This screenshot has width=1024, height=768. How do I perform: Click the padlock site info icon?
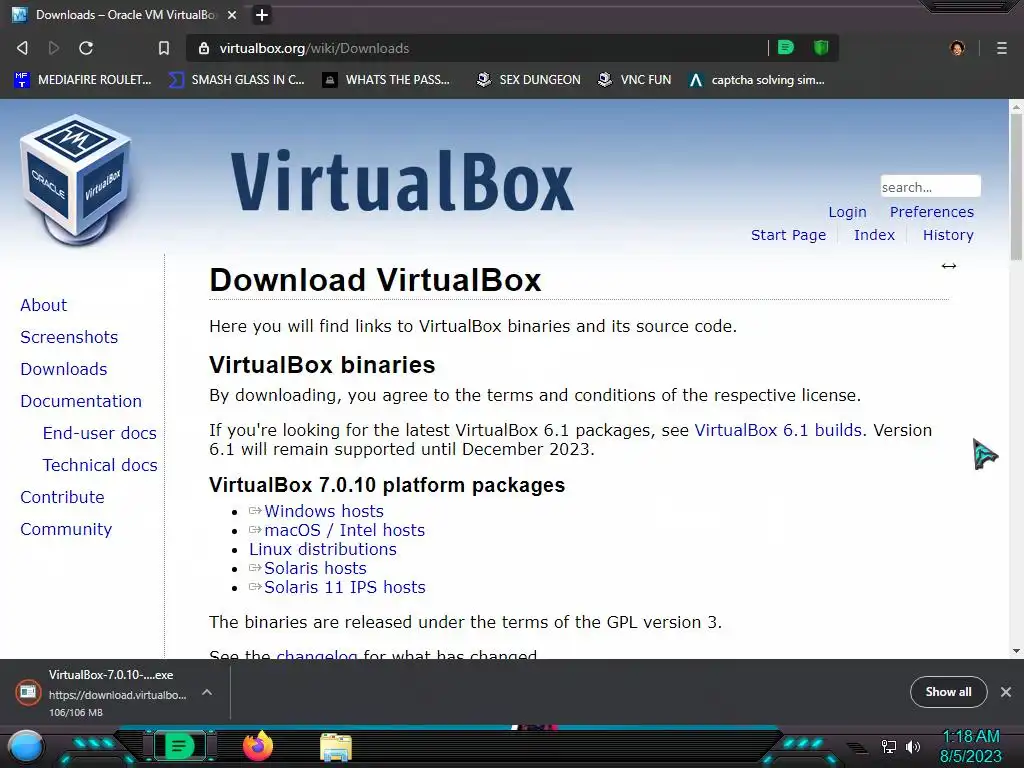204,48
